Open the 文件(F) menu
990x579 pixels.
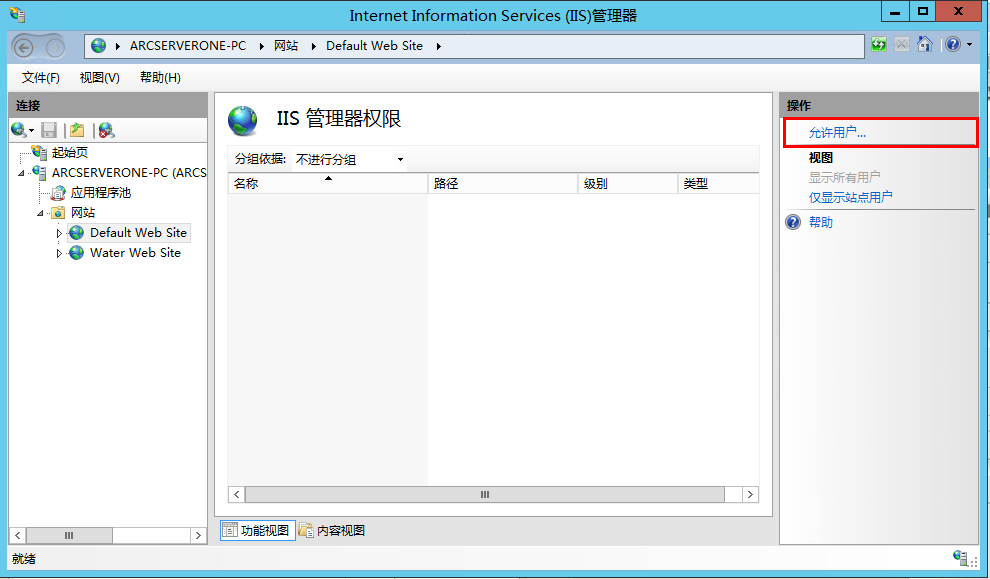[x=40, y=78]
